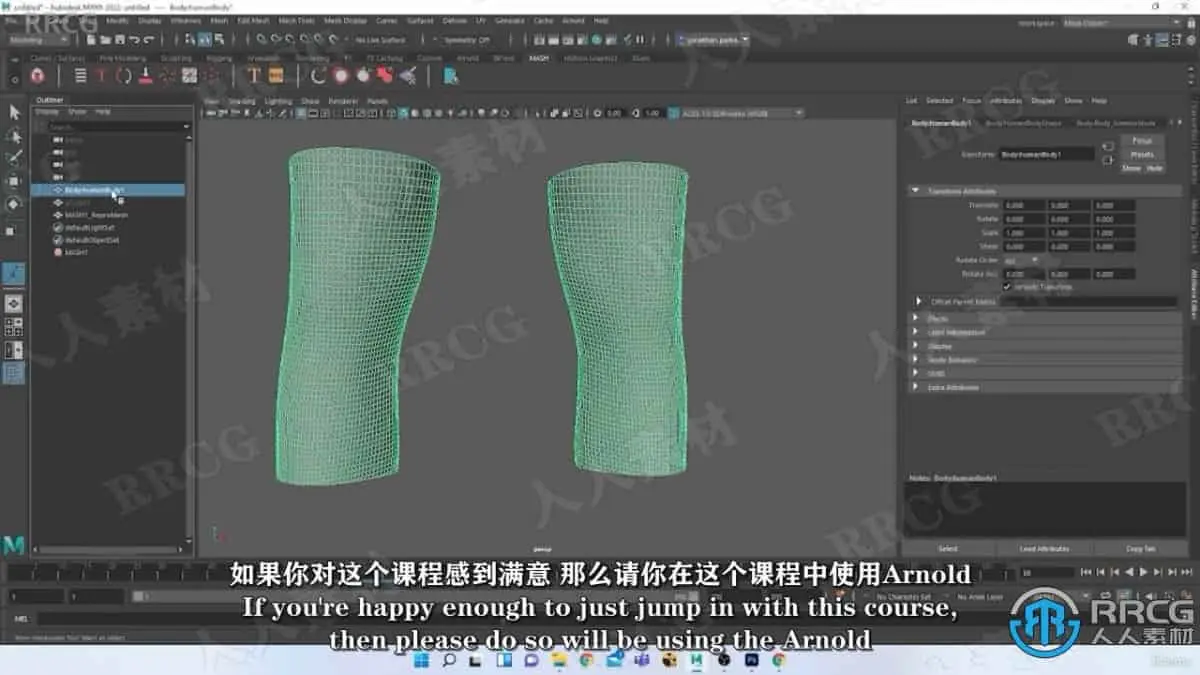This screenshot has width=1200, height=675.
Task: Click the Copy Tab button
Action: coord(1141,549)
